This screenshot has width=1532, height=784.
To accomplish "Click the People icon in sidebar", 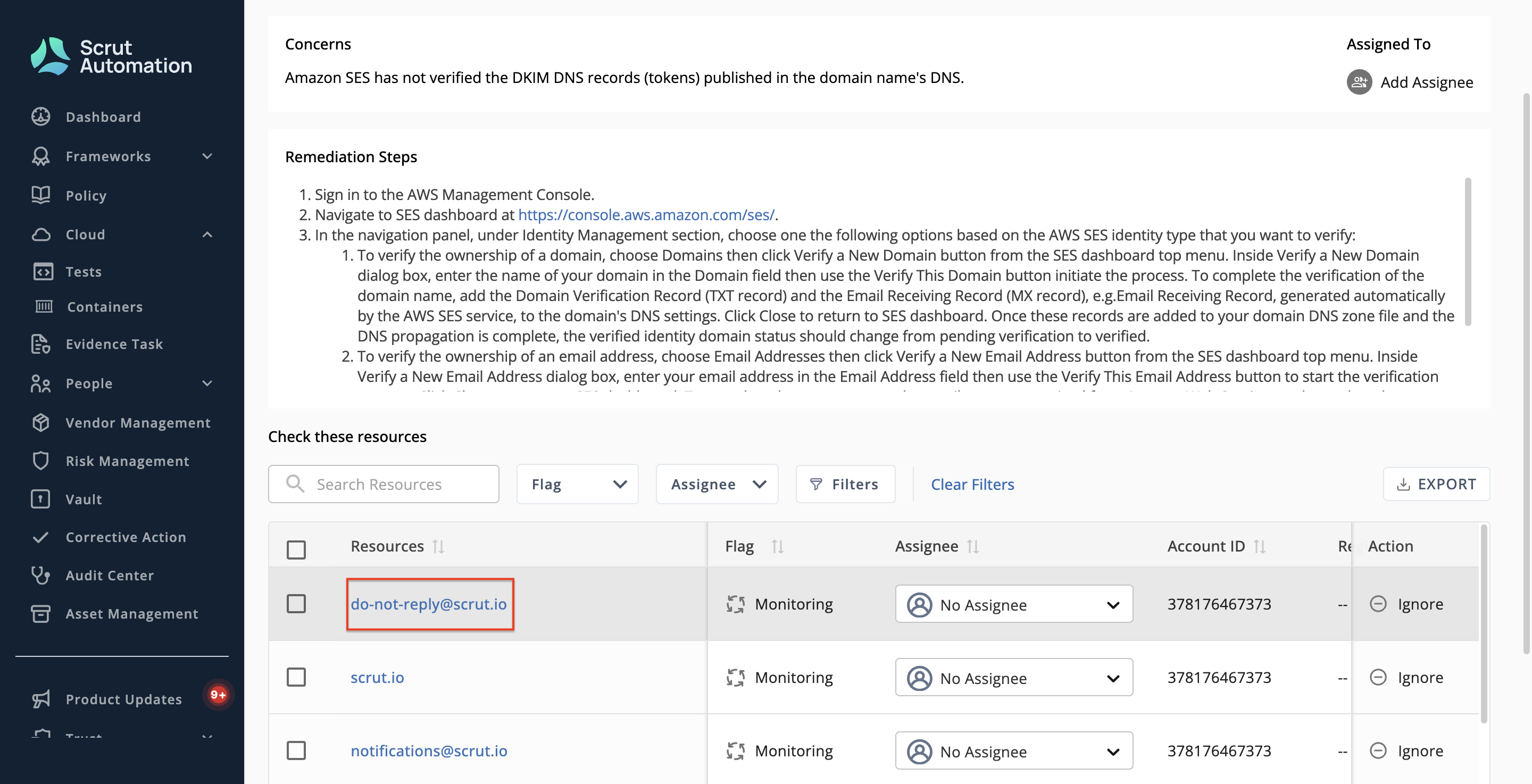I will (x=40, y=383).
